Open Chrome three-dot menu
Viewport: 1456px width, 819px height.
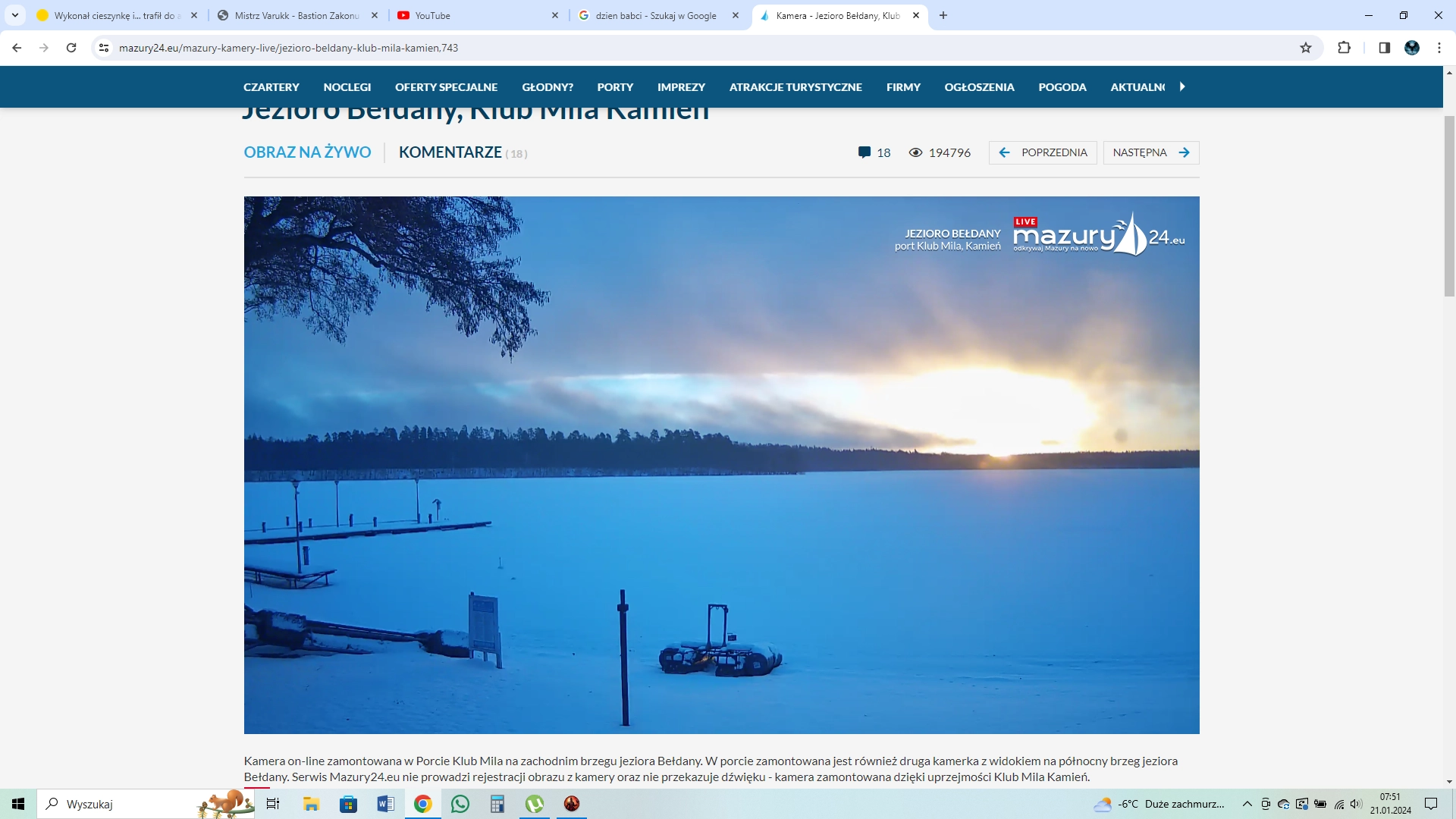pos(1439,48)
